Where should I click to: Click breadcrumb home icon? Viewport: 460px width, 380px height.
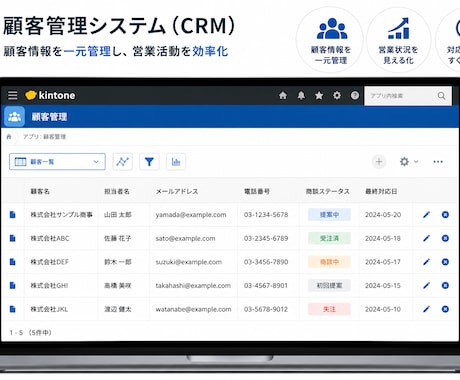click(x=9, y=137)
